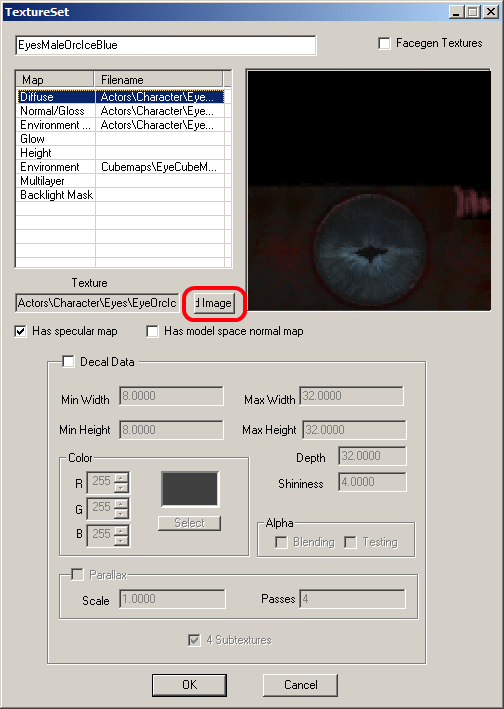Toggle the Alpha Blending checkbox

tap(281, 542)
